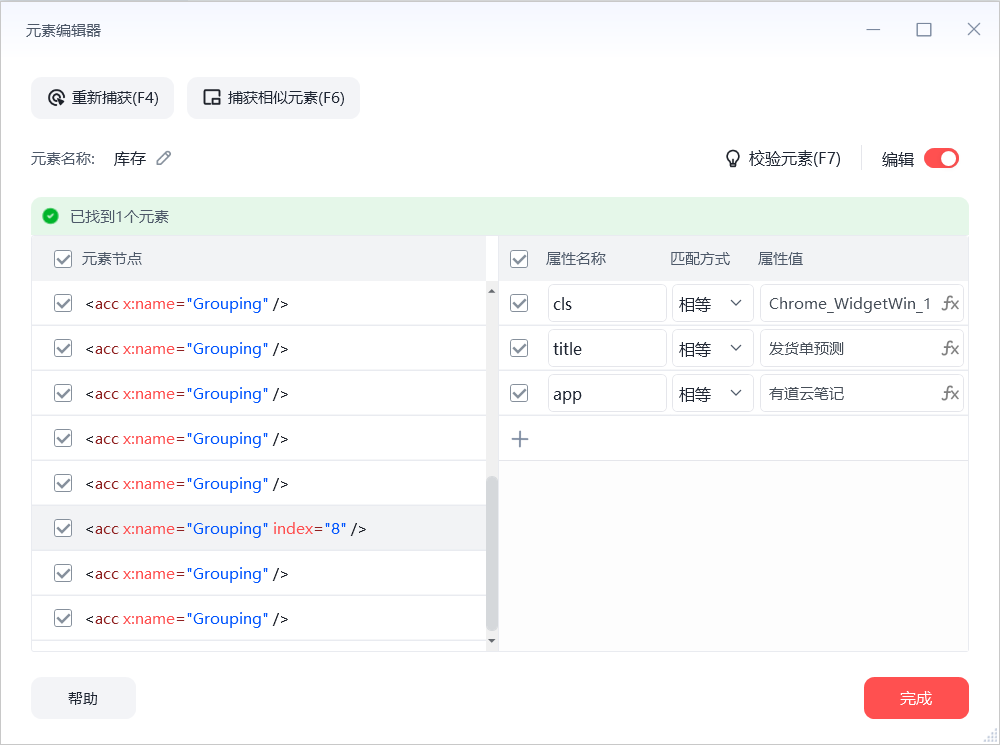Click the fx icon in title value field
This screenshot has width=1000, height=745.
(x=950, y=349)
